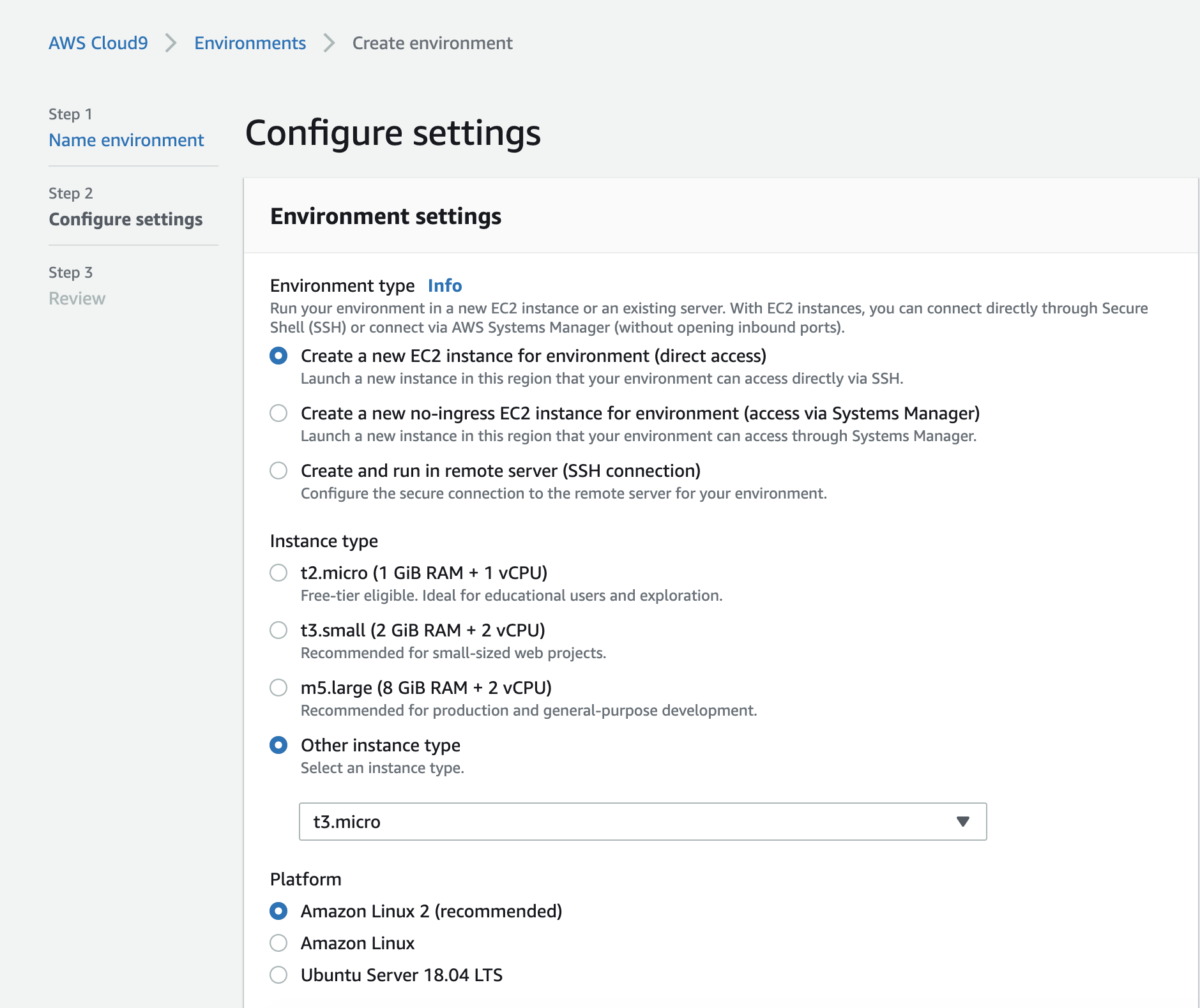Select Create a new EC2 instance (direct access)

coord(278,356)
